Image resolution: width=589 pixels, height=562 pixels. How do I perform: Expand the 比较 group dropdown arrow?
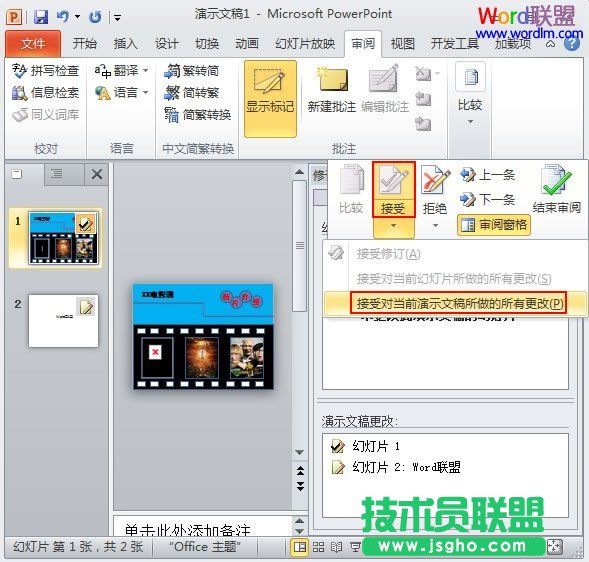(x=470, y=122)
